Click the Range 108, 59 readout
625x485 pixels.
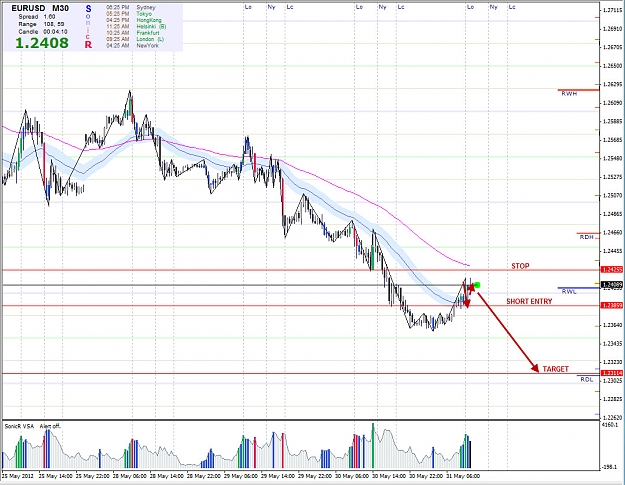(x=41, y=24)
